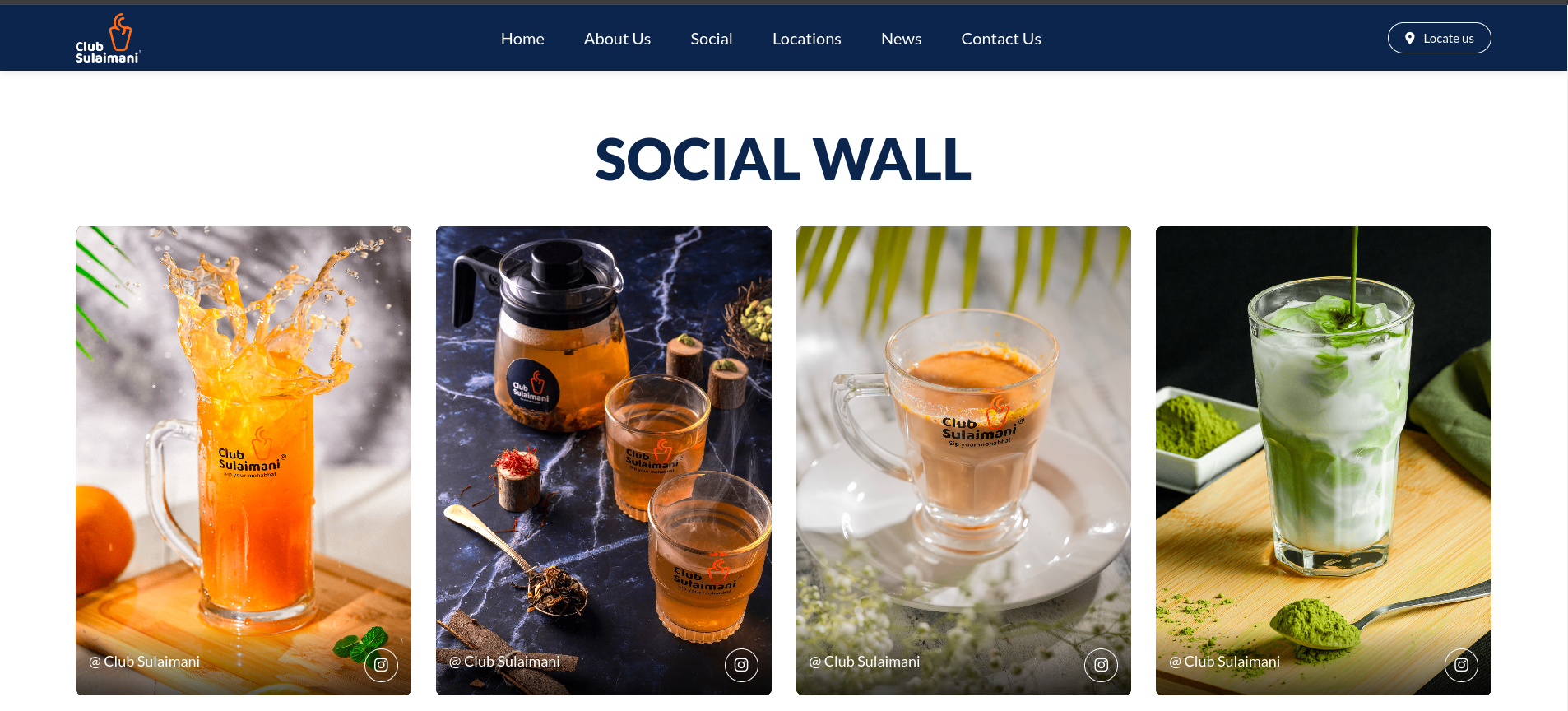The image size is (1568, 711).
Task: Open the teapot and saffron tea photo
Action: pyautogui.click(x=604, y=461)
